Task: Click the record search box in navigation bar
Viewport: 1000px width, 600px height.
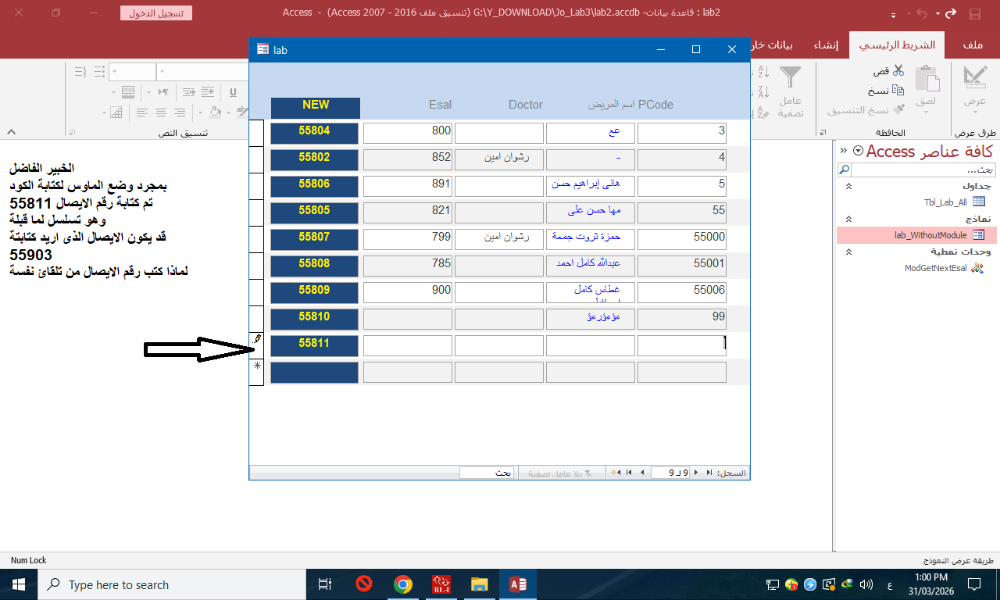Action: (x=484, y=472)
